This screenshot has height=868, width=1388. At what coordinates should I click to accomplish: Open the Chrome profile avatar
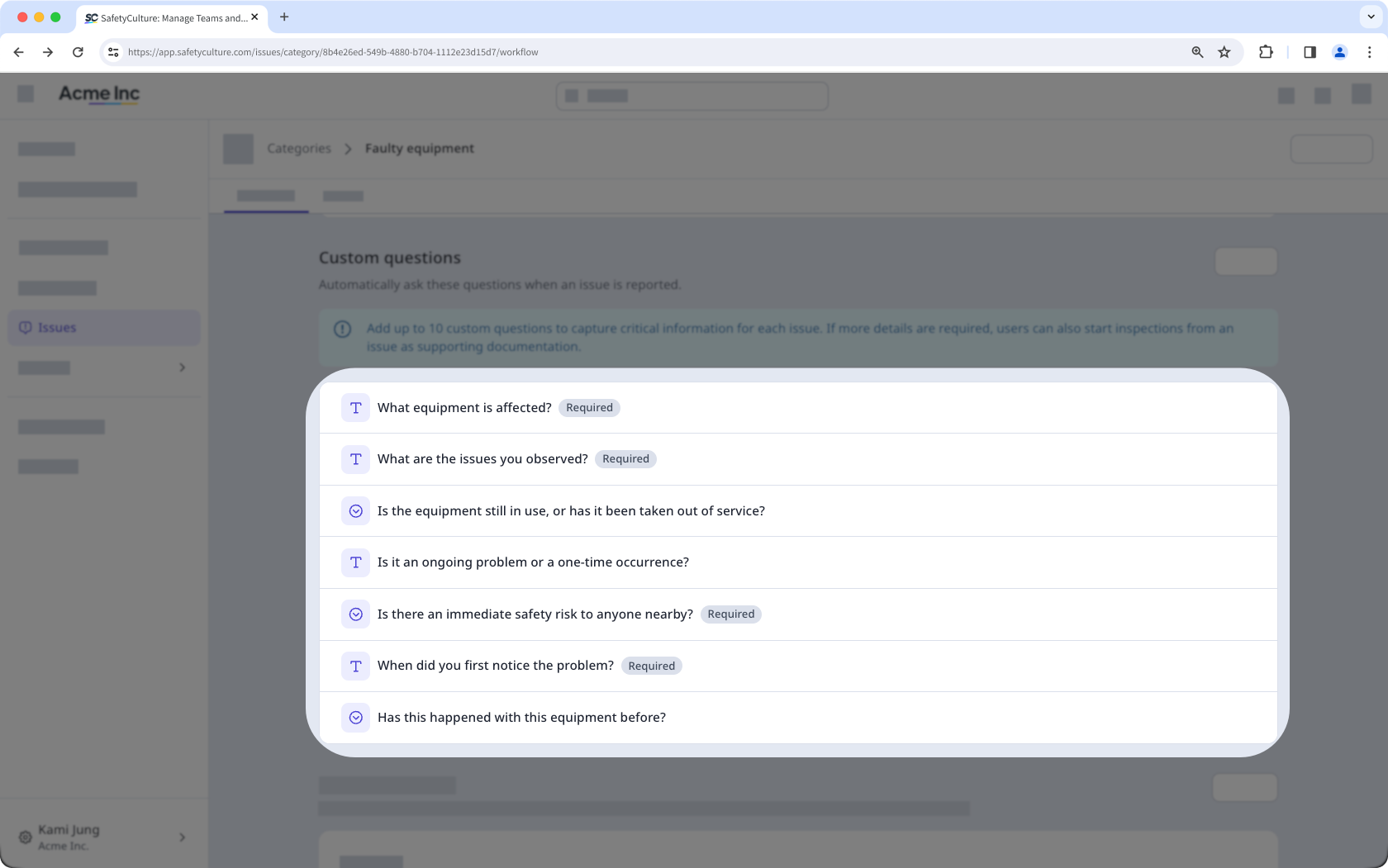click(1339, 52)
